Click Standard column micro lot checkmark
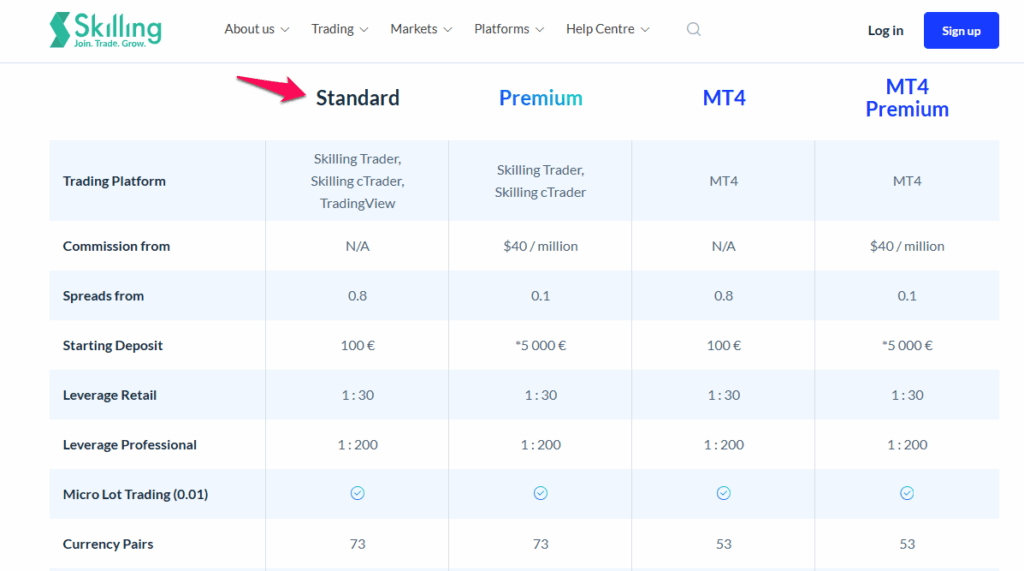Viewport: 1024px width, 571px height. point(357,494)
